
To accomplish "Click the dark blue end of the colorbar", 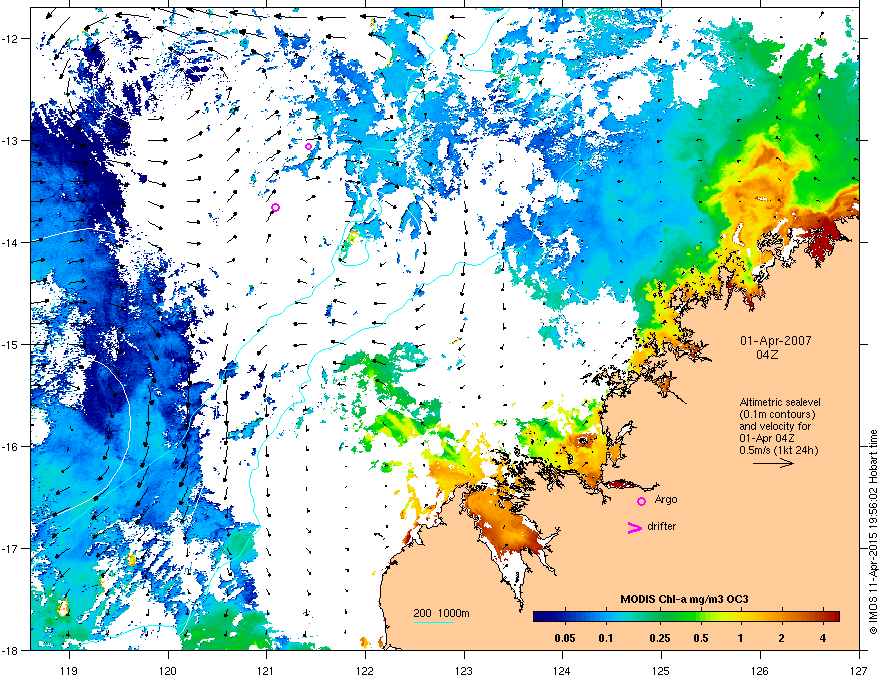I will click(542, 617).
